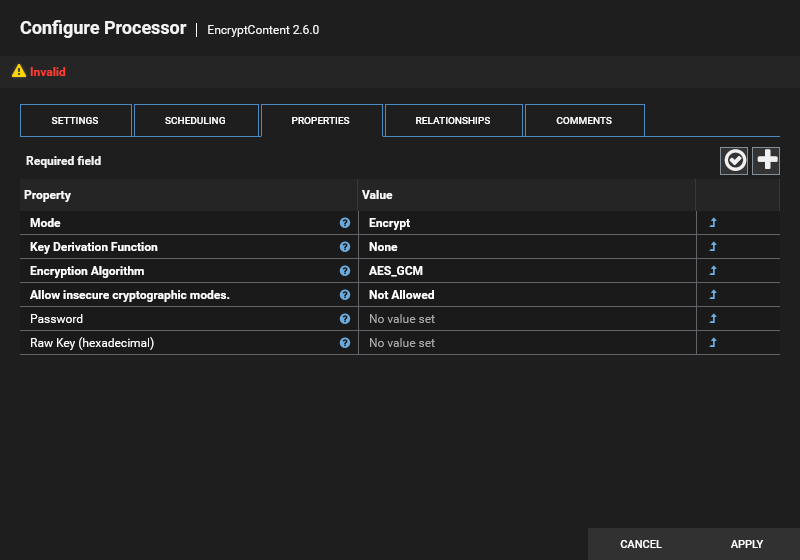Edit the Not Allowed value
Image resolution: width=800 pixels, height=560 pixels.
pyautogui.click(x=528, y=295)
